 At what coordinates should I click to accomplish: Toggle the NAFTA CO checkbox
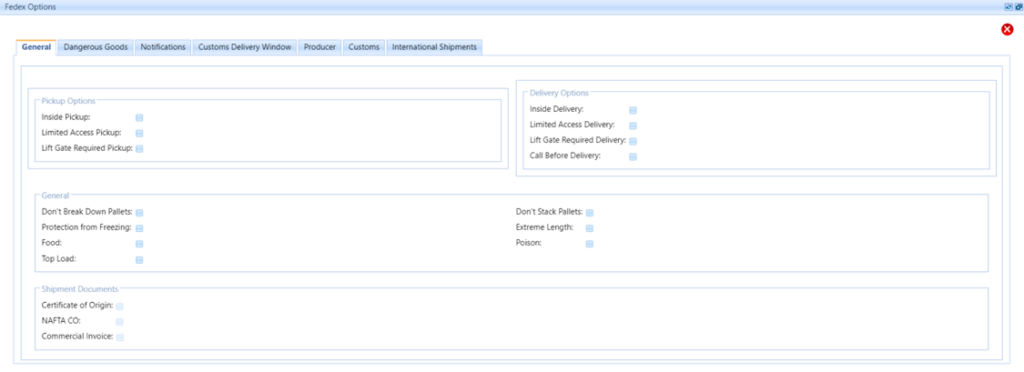(120, 322)
